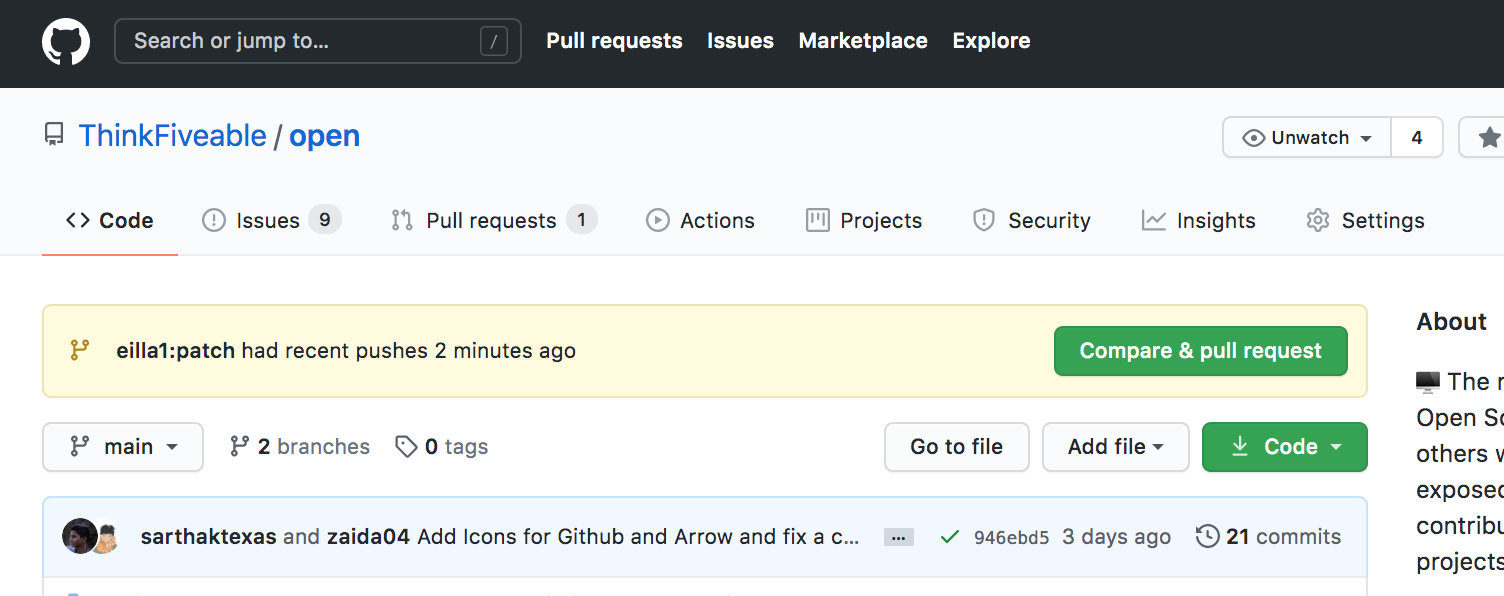Click the Pull requests count badge 1

coord(582,220)
